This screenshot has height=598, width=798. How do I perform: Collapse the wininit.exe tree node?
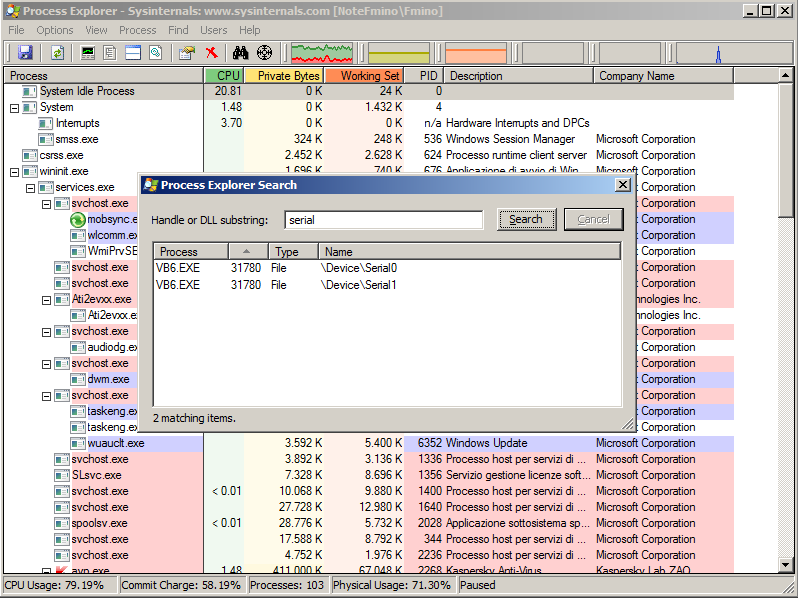[x=15, y=172]
